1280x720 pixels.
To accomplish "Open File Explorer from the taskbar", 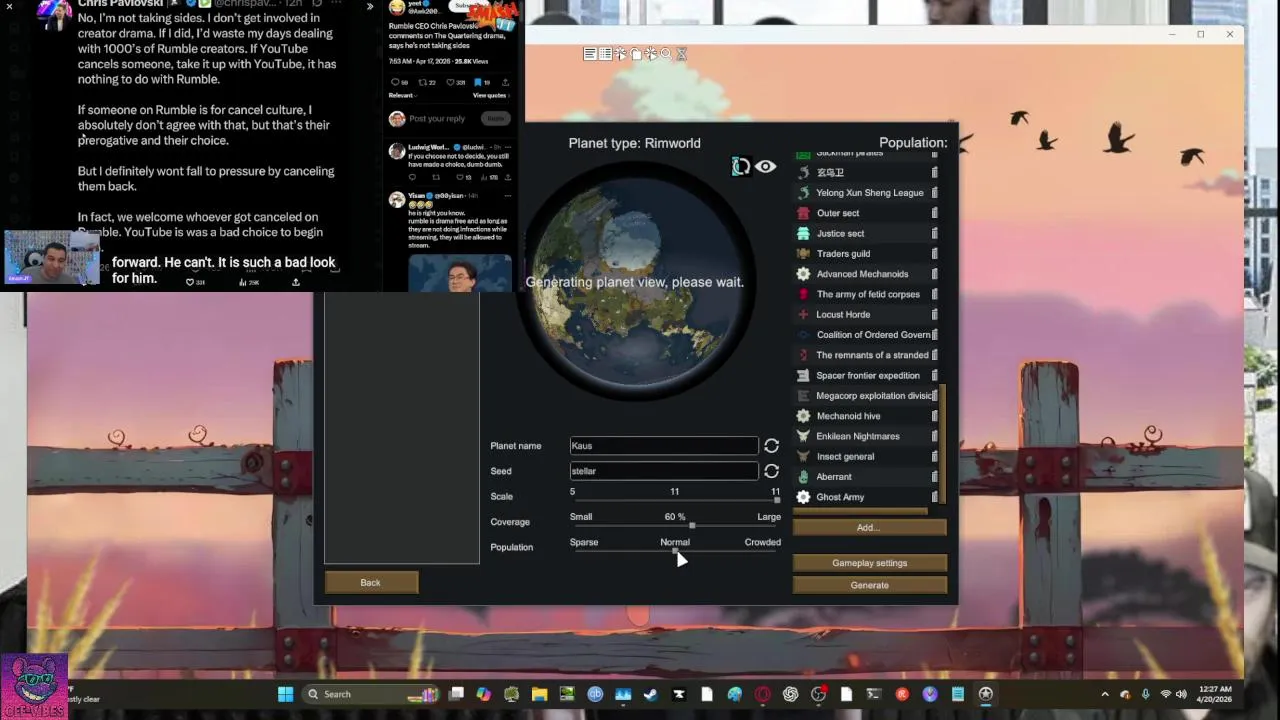I will [x=539, y=694].
